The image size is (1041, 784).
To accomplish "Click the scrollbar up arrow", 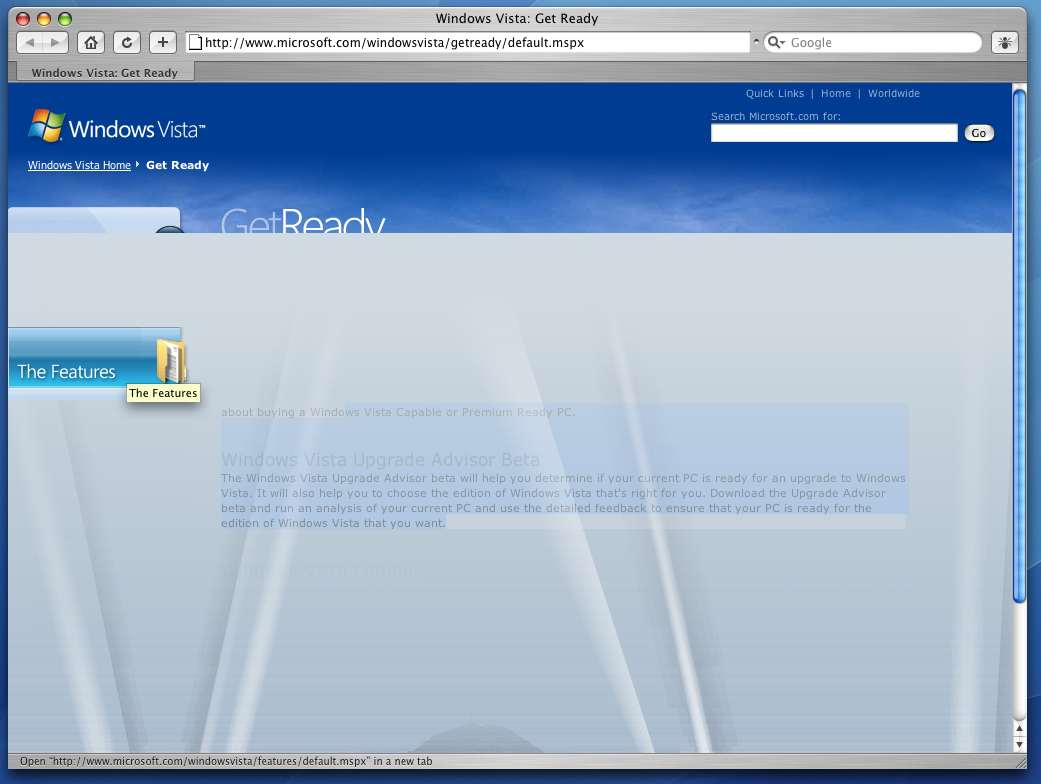I will [1019, 729].
